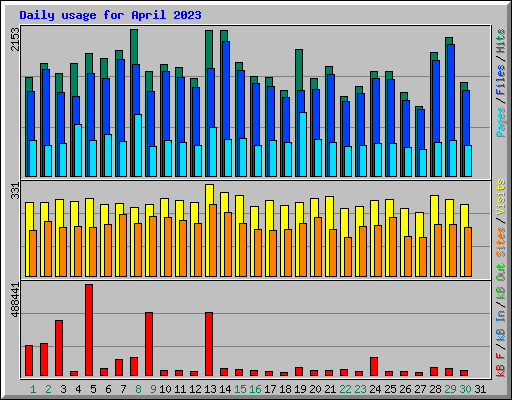This screenshot has width=512, height=400.
Task: Click day label 22 on the axis
Action: (345, 389)
